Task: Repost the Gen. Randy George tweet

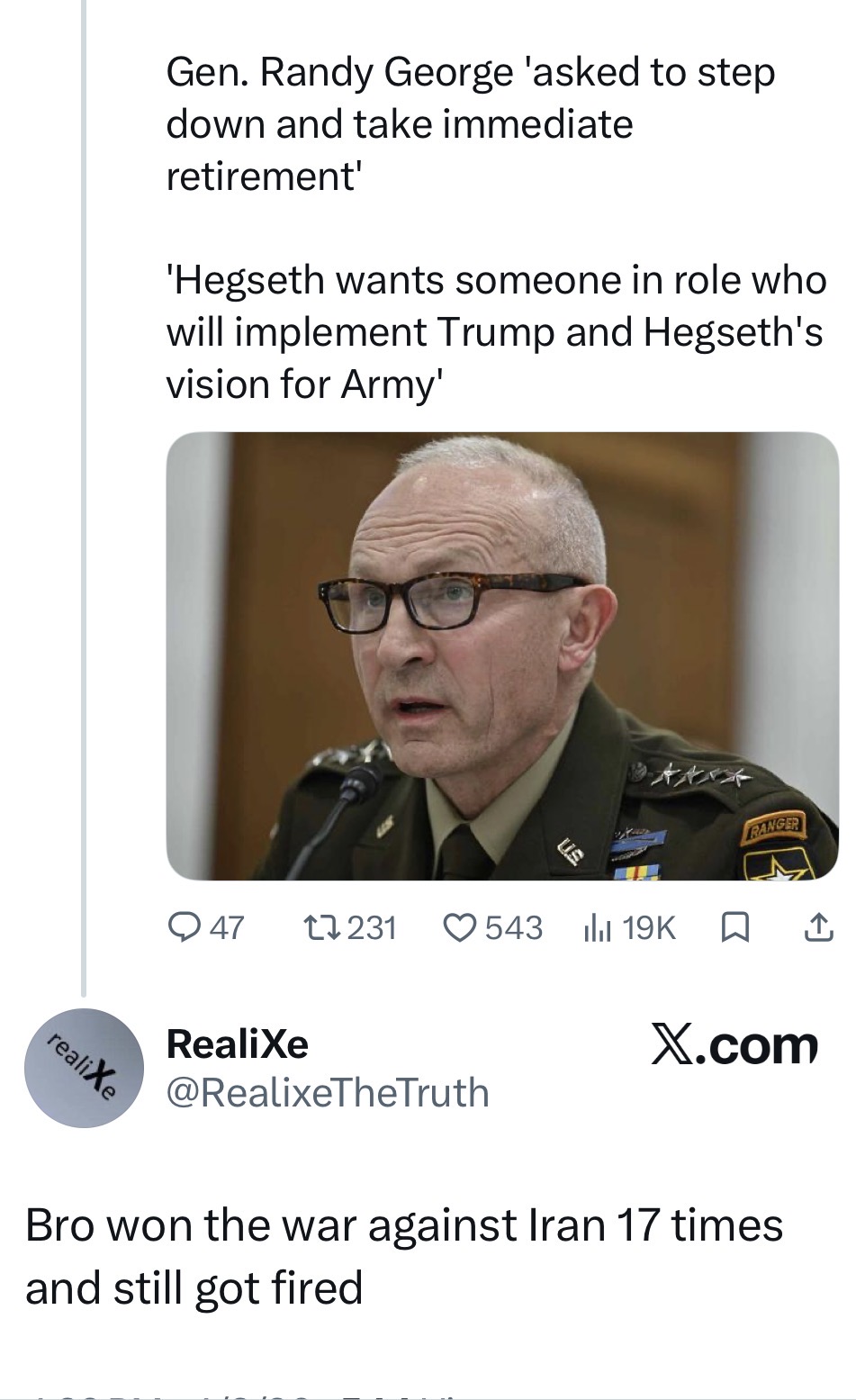Action: click(317, 926)
